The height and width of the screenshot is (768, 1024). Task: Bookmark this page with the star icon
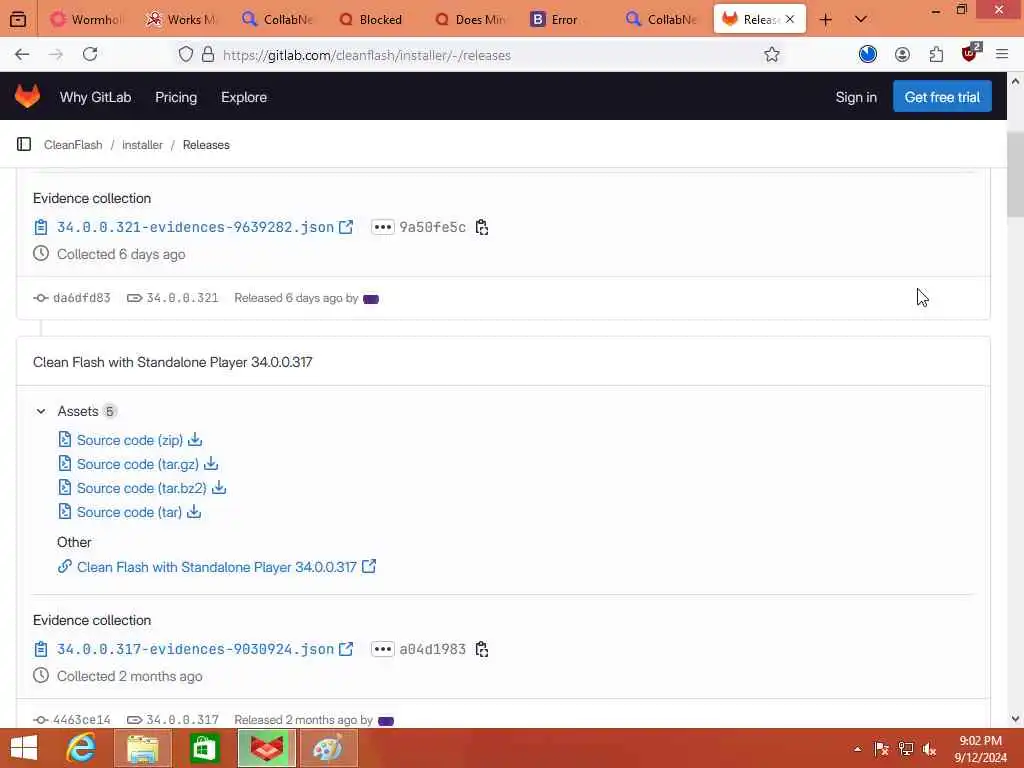[771, 55]
